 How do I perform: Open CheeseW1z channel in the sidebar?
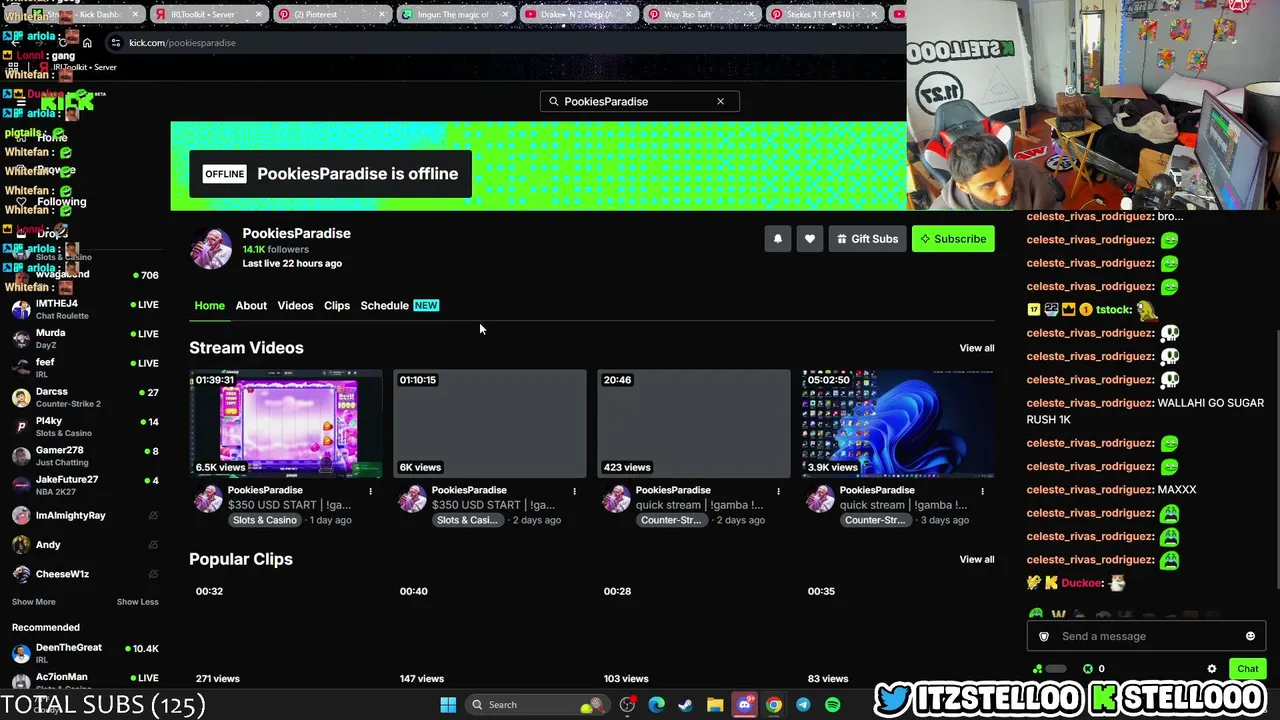tap(85, 574)
